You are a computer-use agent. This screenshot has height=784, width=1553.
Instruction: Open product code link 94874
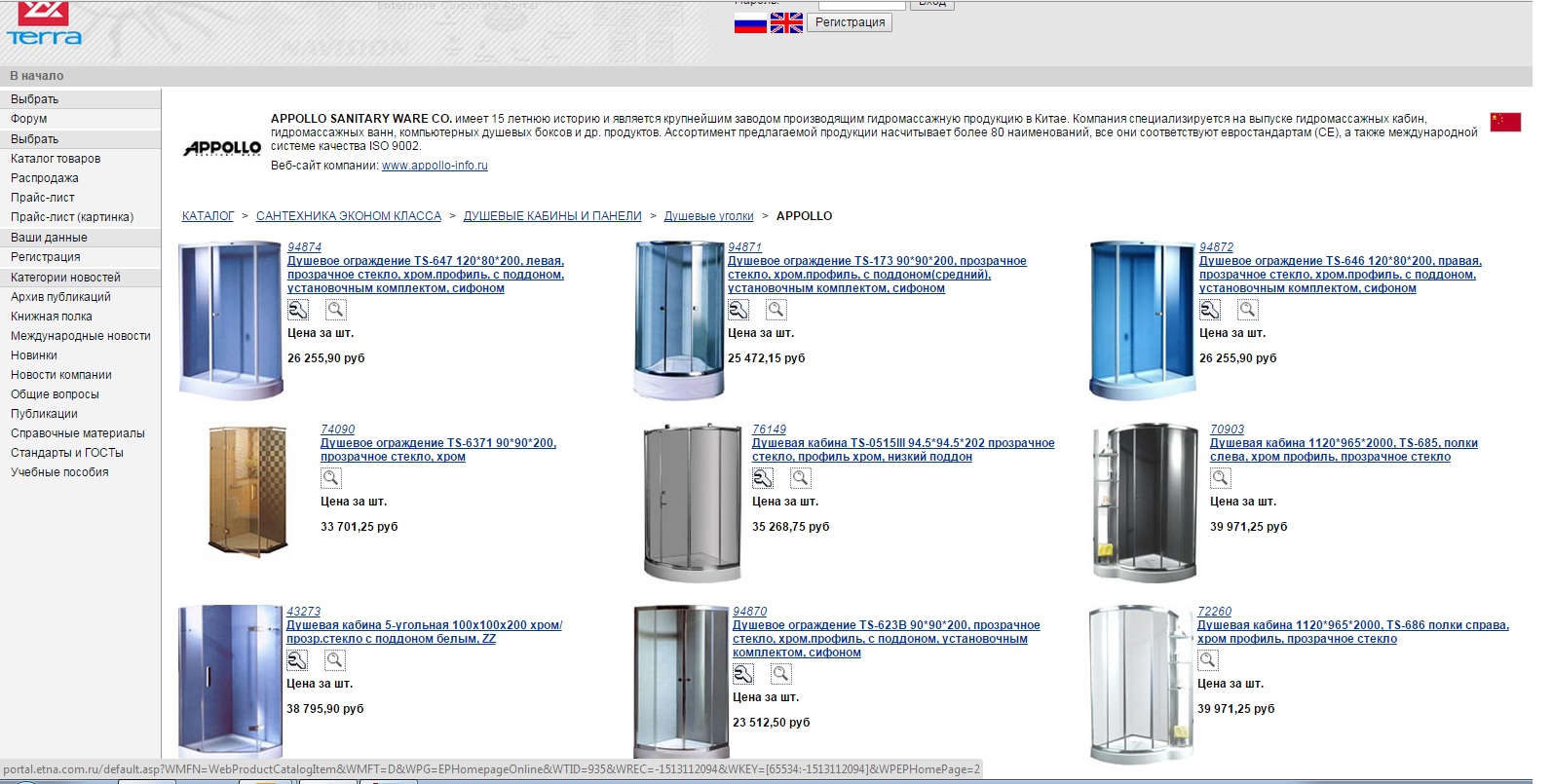tap(304, 247)
